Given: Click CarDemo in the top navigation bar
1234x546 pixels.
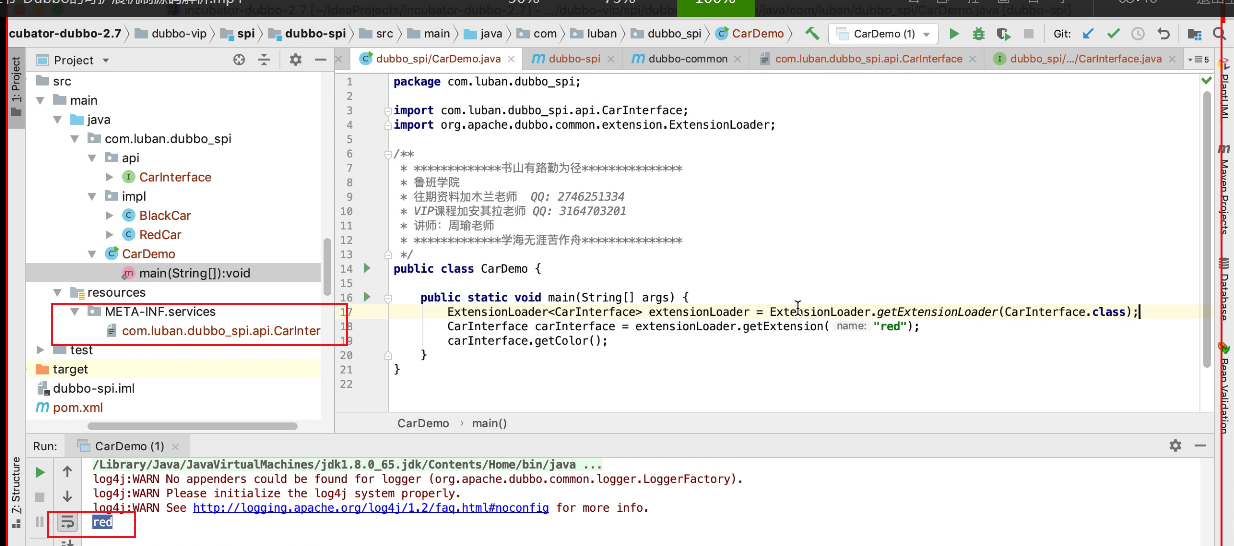Looking at the screenshot, I should 757,33.
